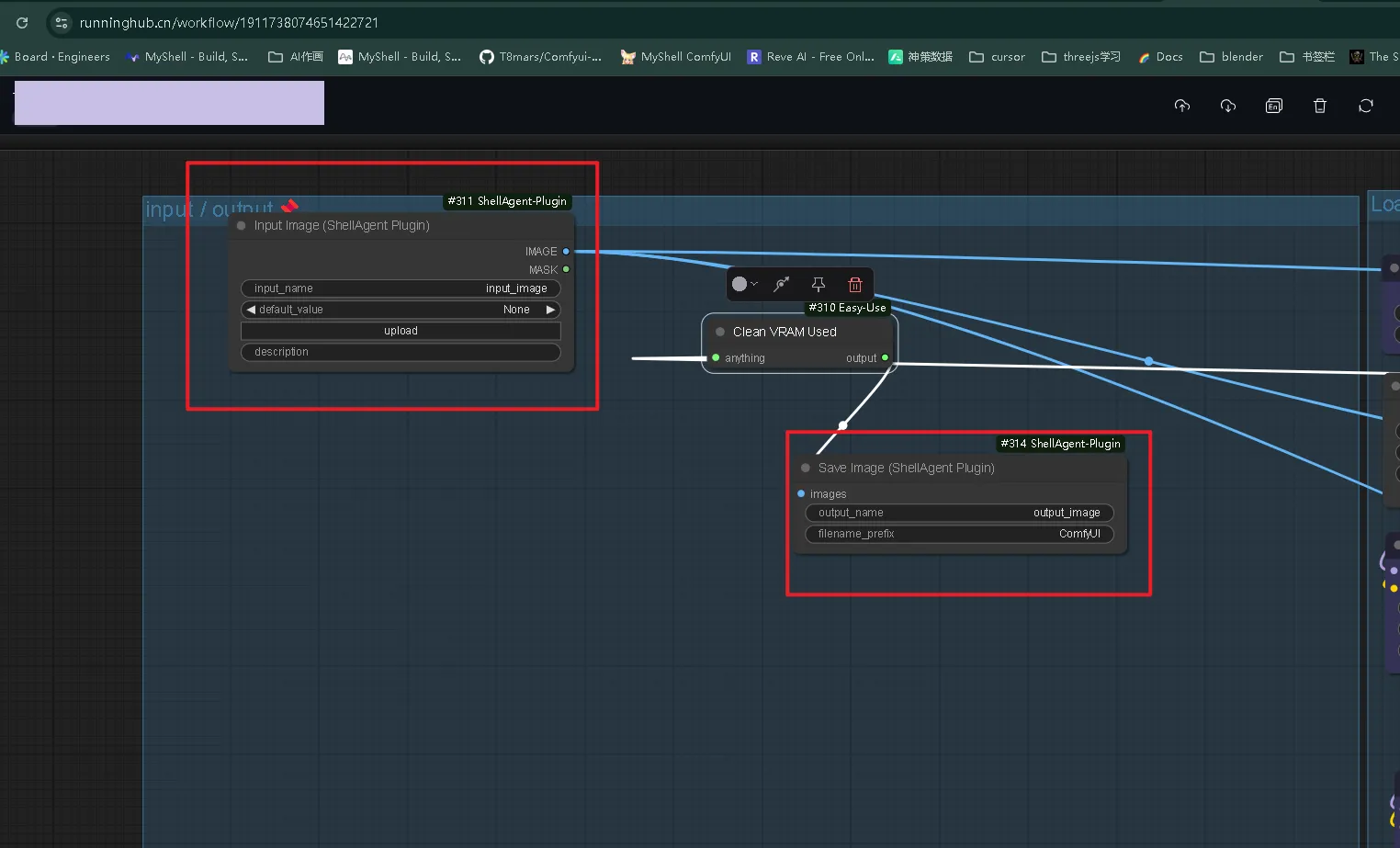The image size is (1400, 848).
Task: Click the 'images' input port on Save Image node
Action: (801, 493)
